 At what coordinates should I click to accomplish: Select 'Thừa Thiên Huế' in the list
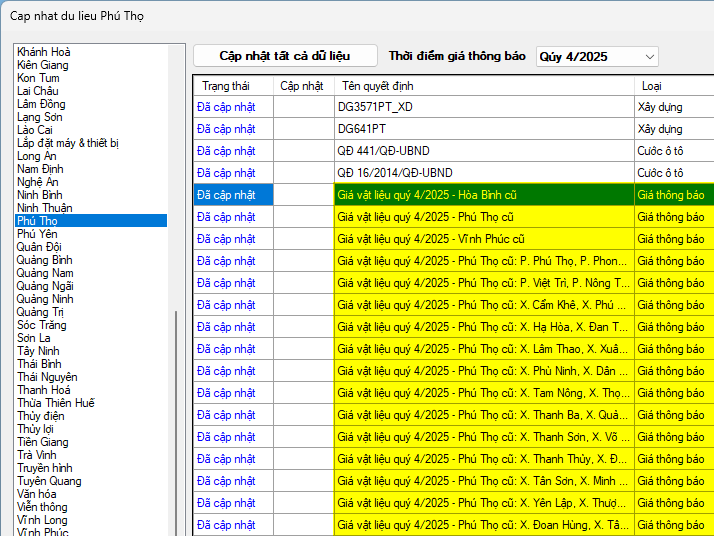pos(56,403)
